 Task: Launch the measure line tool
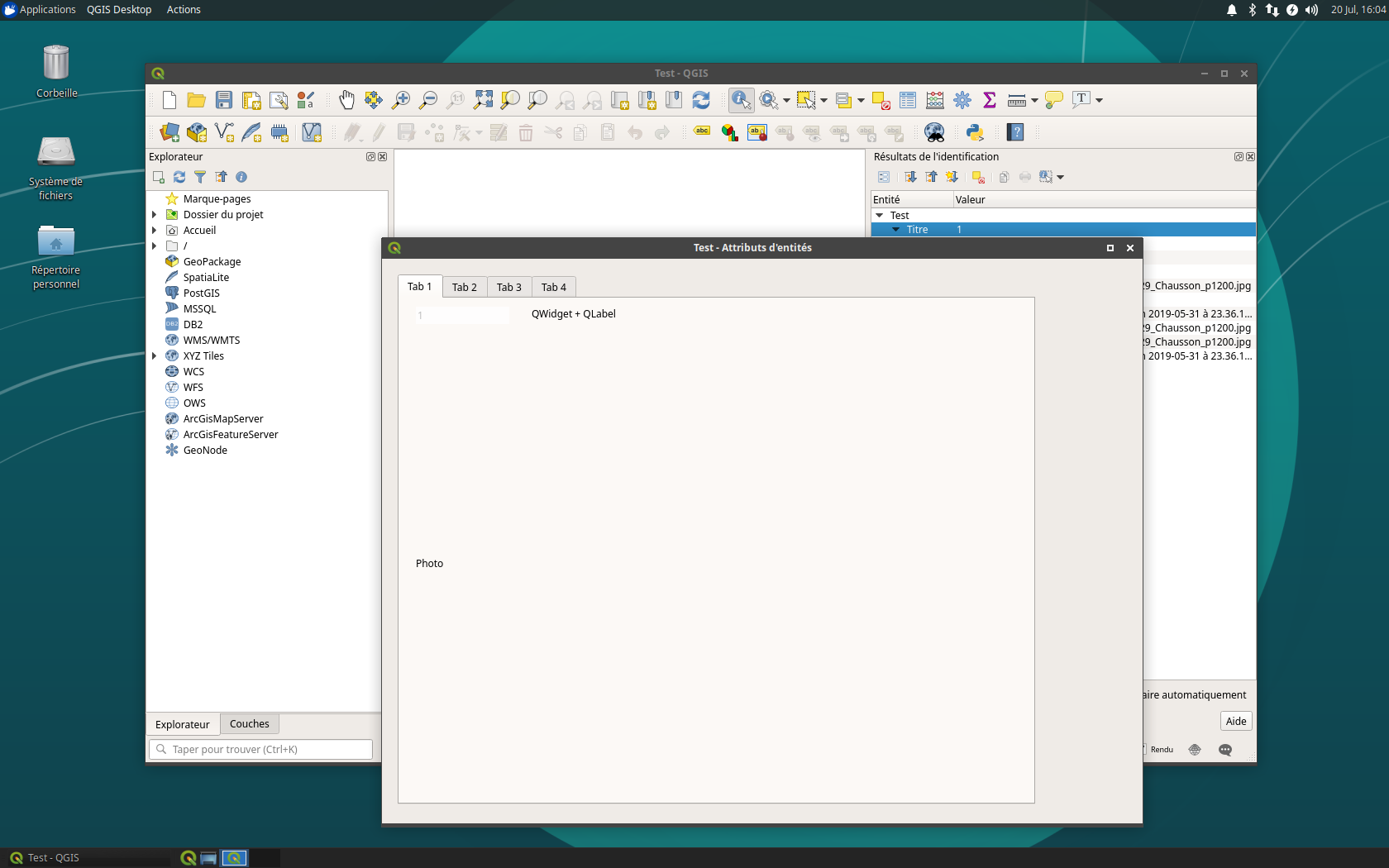coord(1017,100)
